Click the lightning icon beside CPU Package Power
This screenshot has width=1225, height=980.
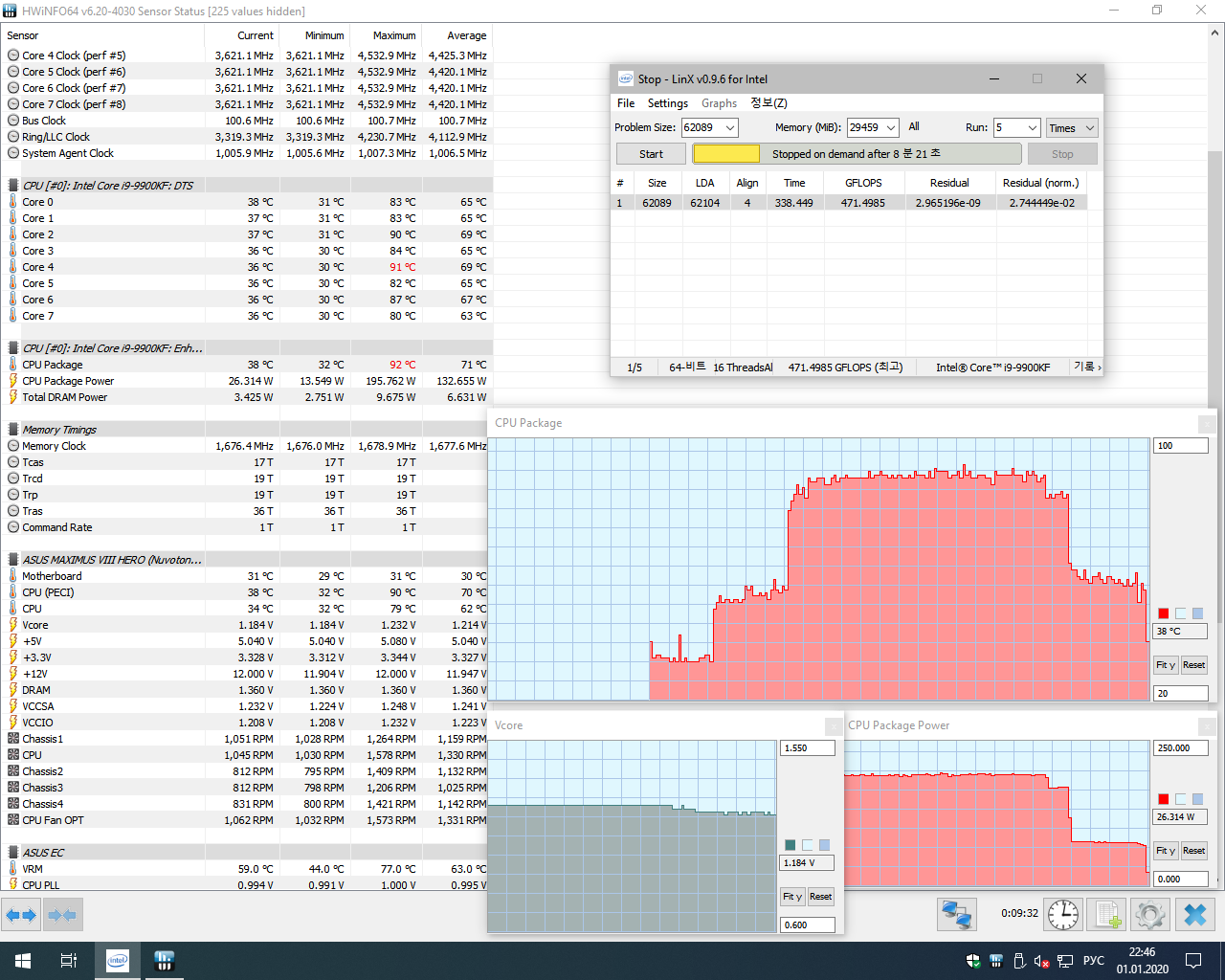(x=13, y=381)
